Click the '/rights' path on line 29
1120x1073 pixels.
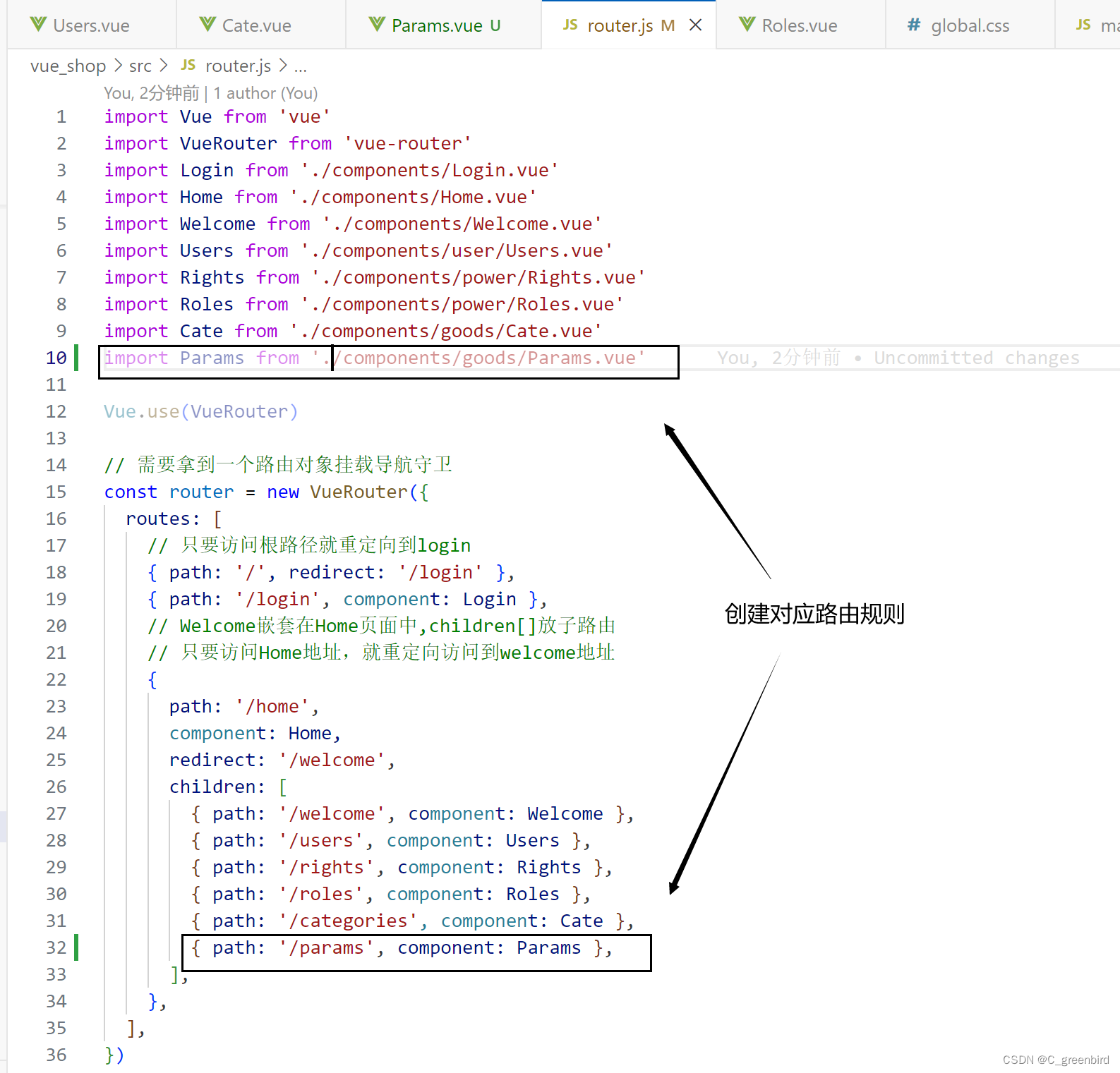coord(326,867)
